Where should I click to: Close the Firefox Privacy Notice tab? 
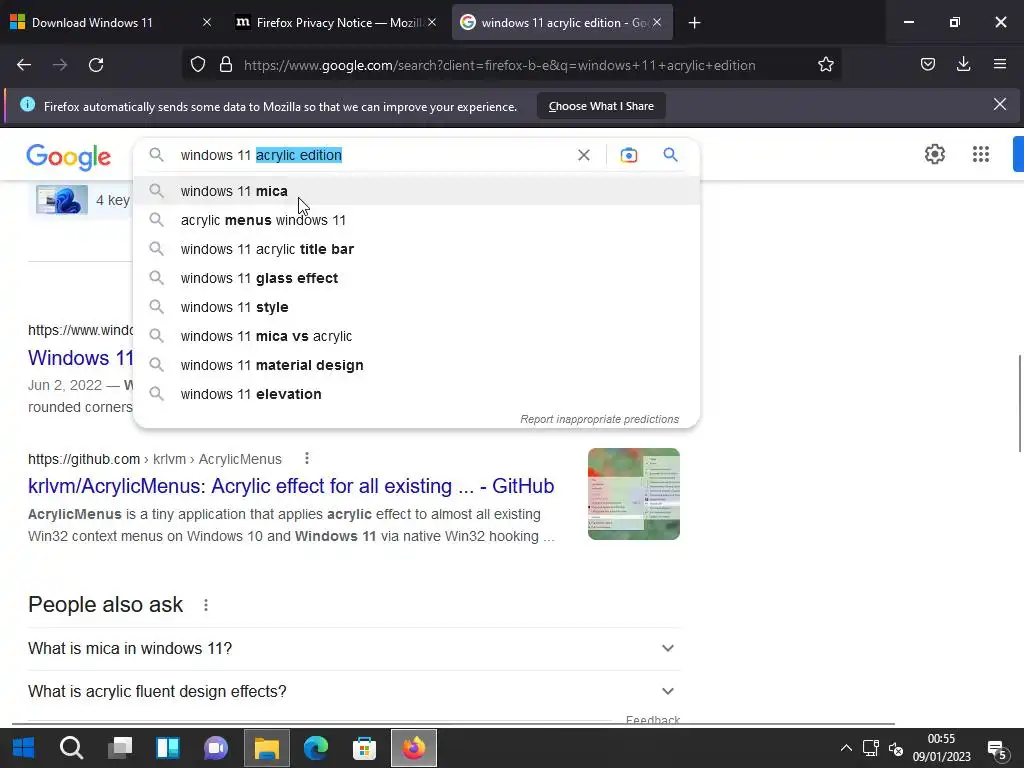[x=432, y=22]
